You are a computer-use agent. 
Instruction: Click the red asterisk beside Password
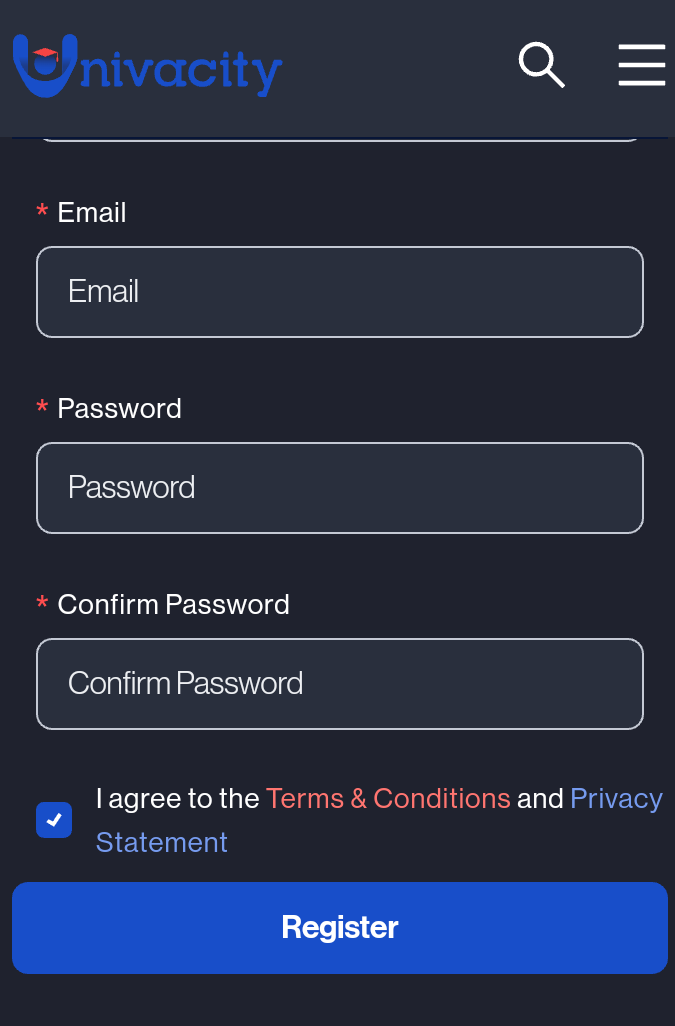coord(43,408)
